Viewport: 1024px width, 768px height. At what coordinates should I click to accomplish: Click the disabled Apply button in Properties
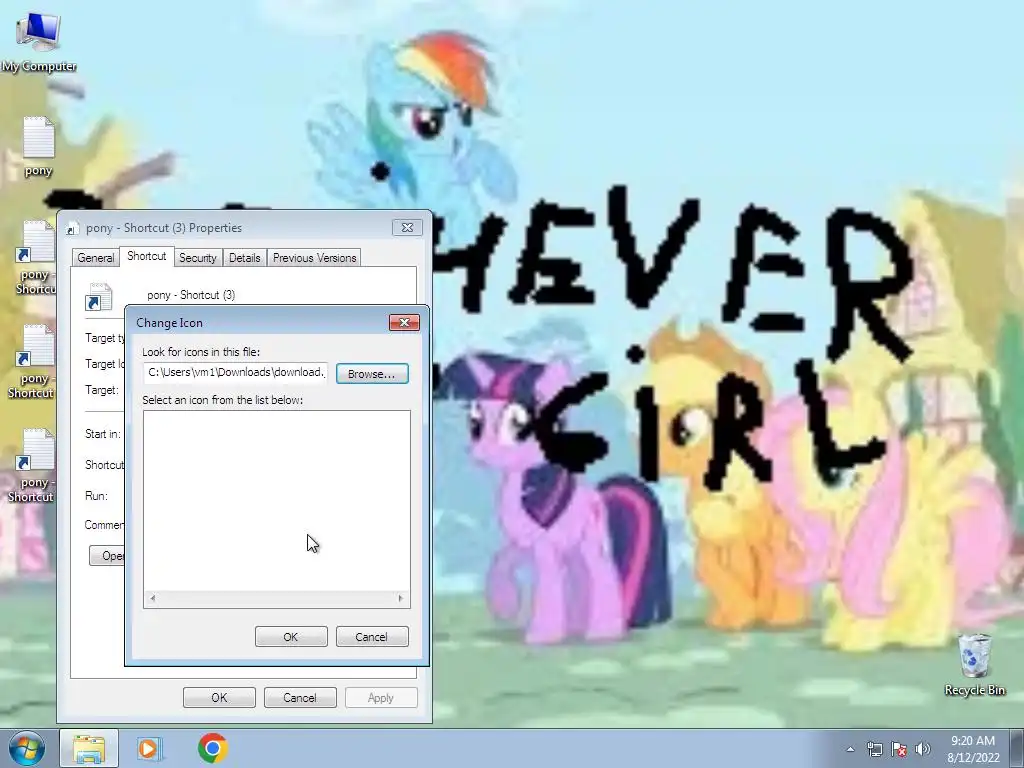point(381,697)
